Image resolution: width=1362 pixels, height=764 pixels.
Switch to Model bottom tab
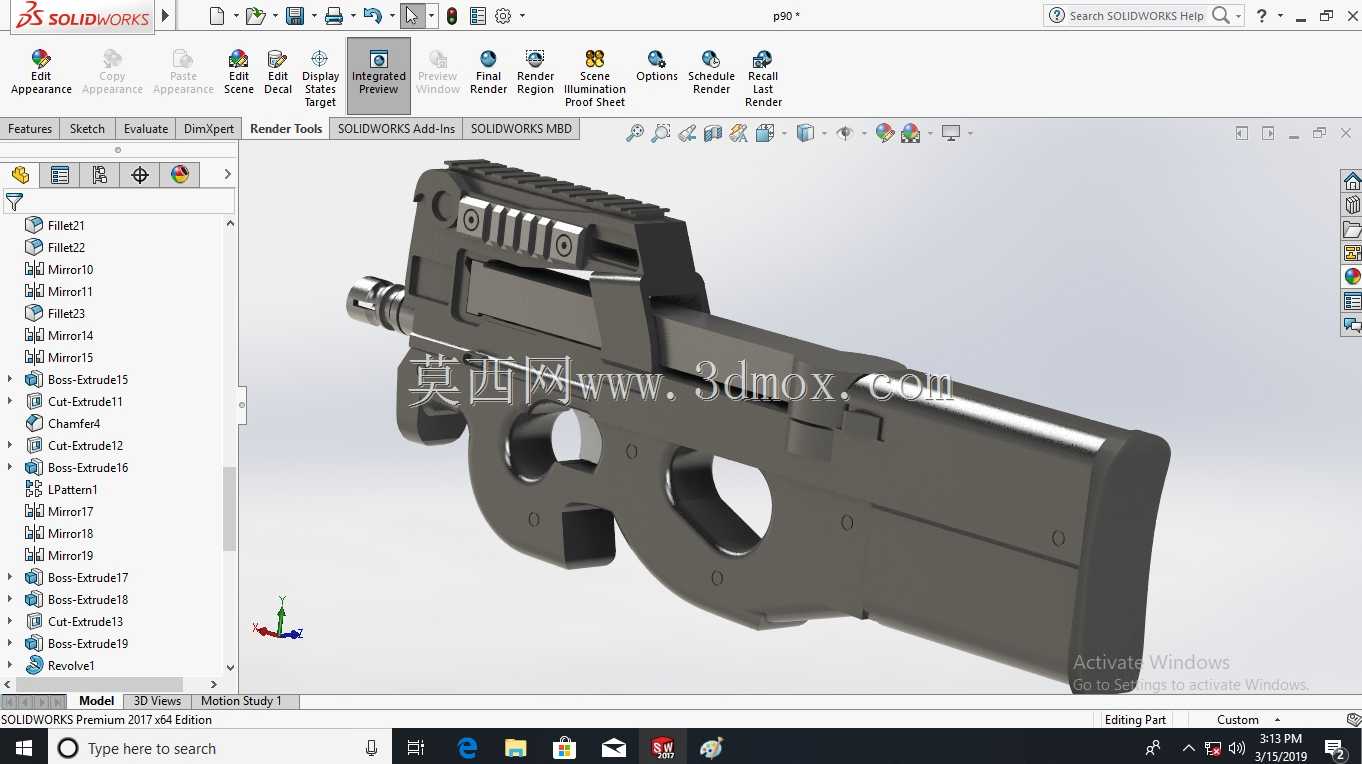(96, 701)
